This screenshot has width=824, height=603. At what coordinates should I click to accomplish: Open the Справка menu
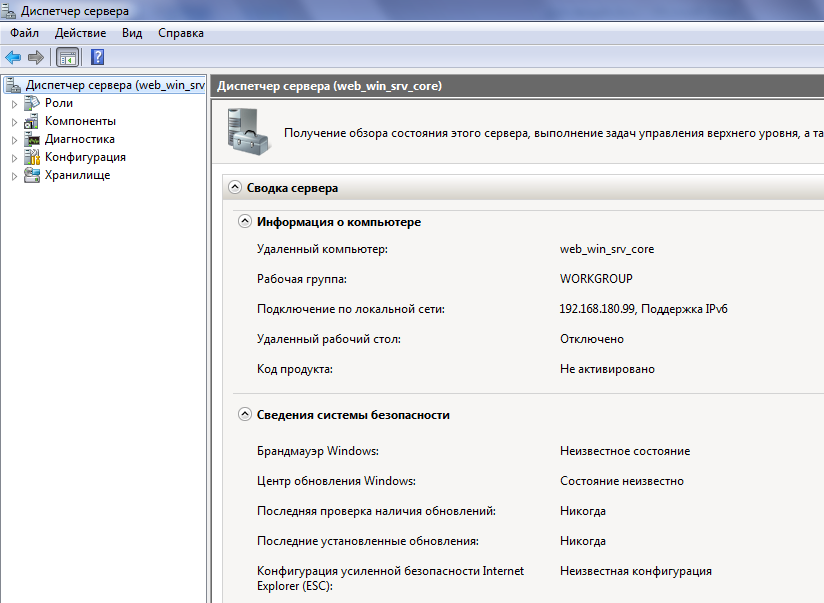point(181,33)
